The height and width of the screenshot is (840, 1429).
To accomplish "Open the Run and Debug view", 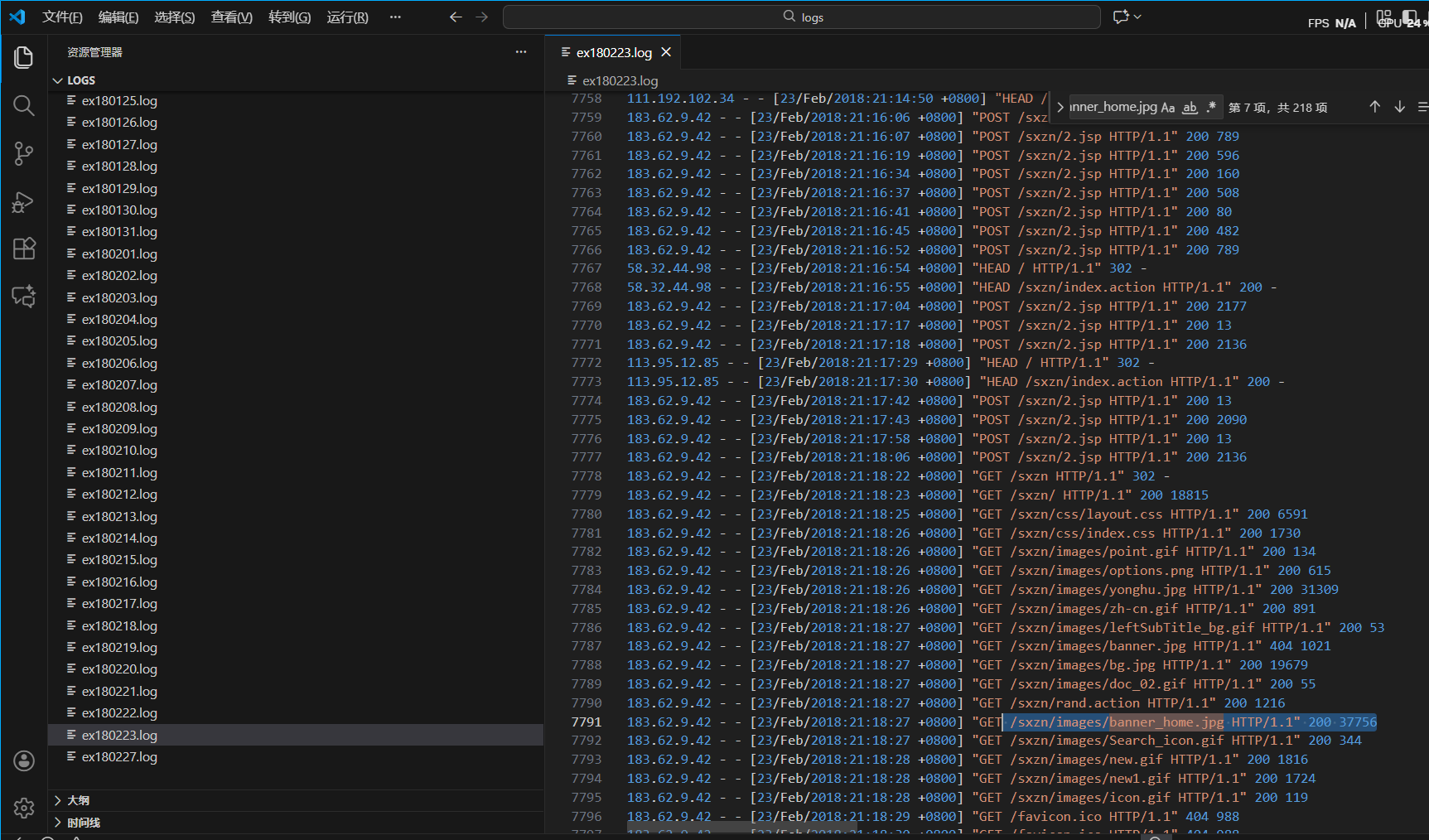I will pos(24,201).
